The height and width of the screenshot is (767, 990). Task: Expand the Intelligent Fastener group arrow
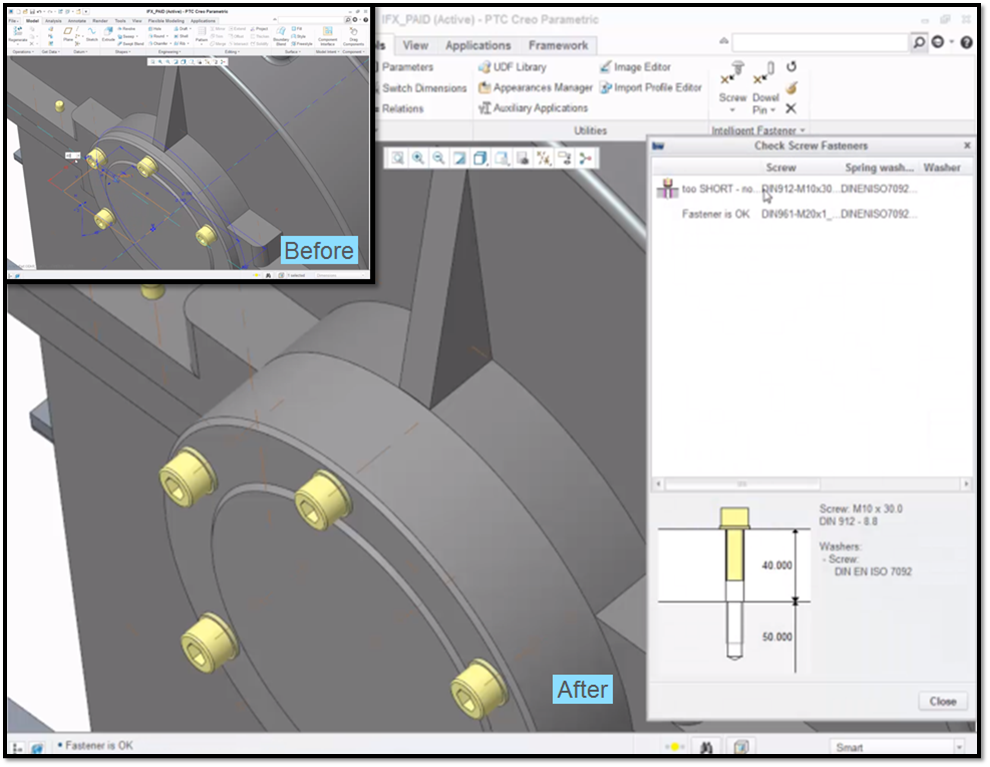click(803, 131)
